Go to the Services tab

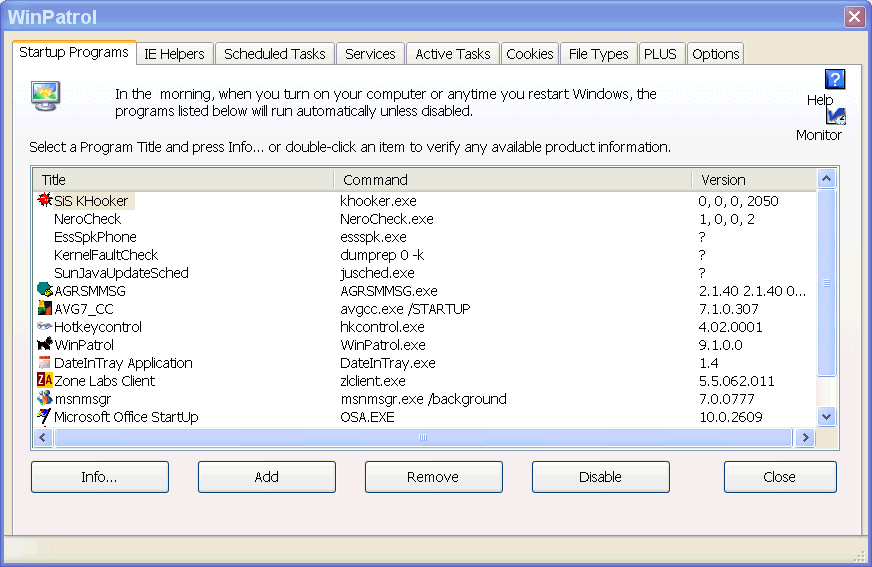[370, 54]
